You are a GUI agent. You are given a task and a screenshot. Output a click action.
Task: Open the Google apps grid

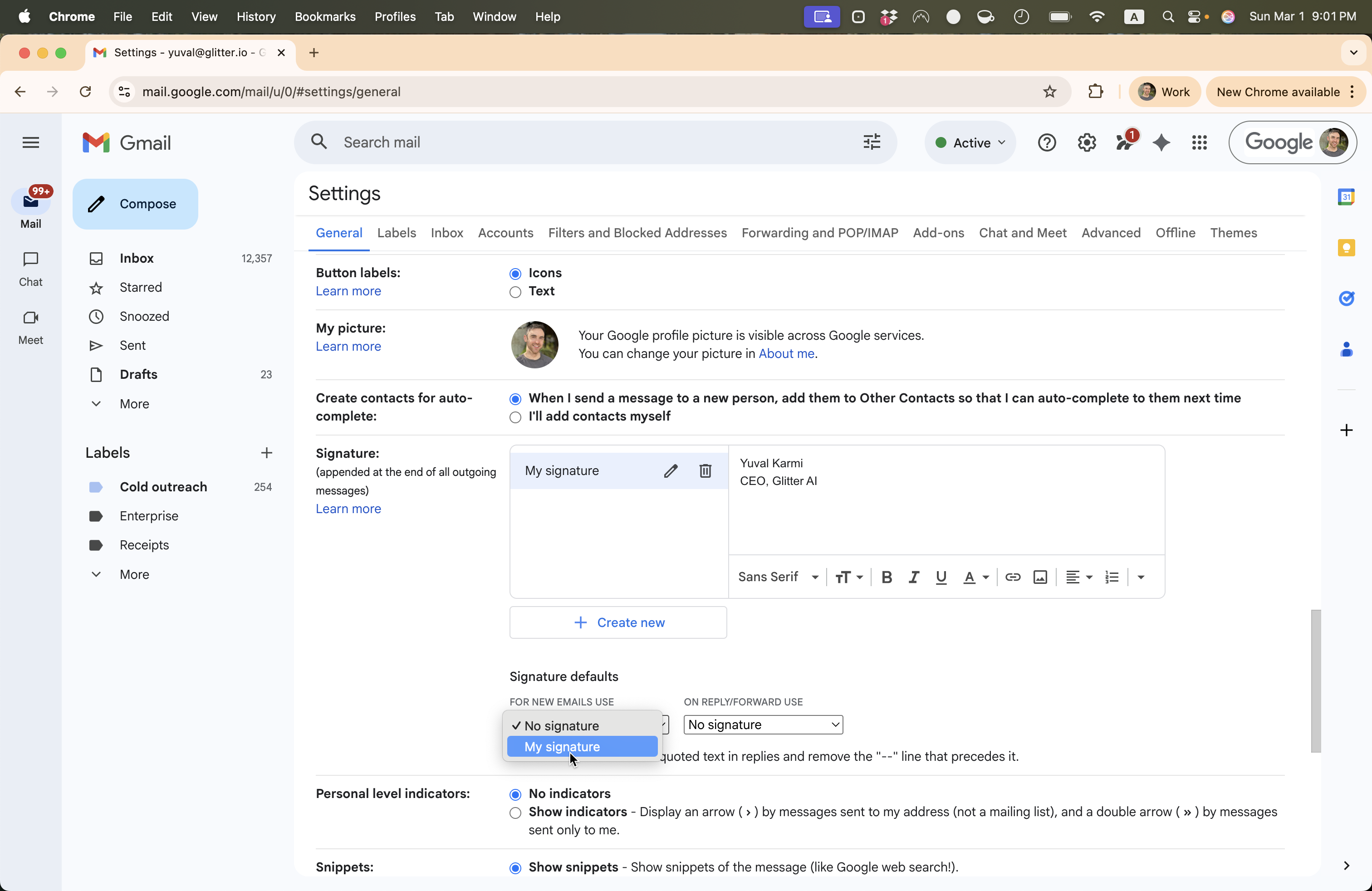[1199, 142]
